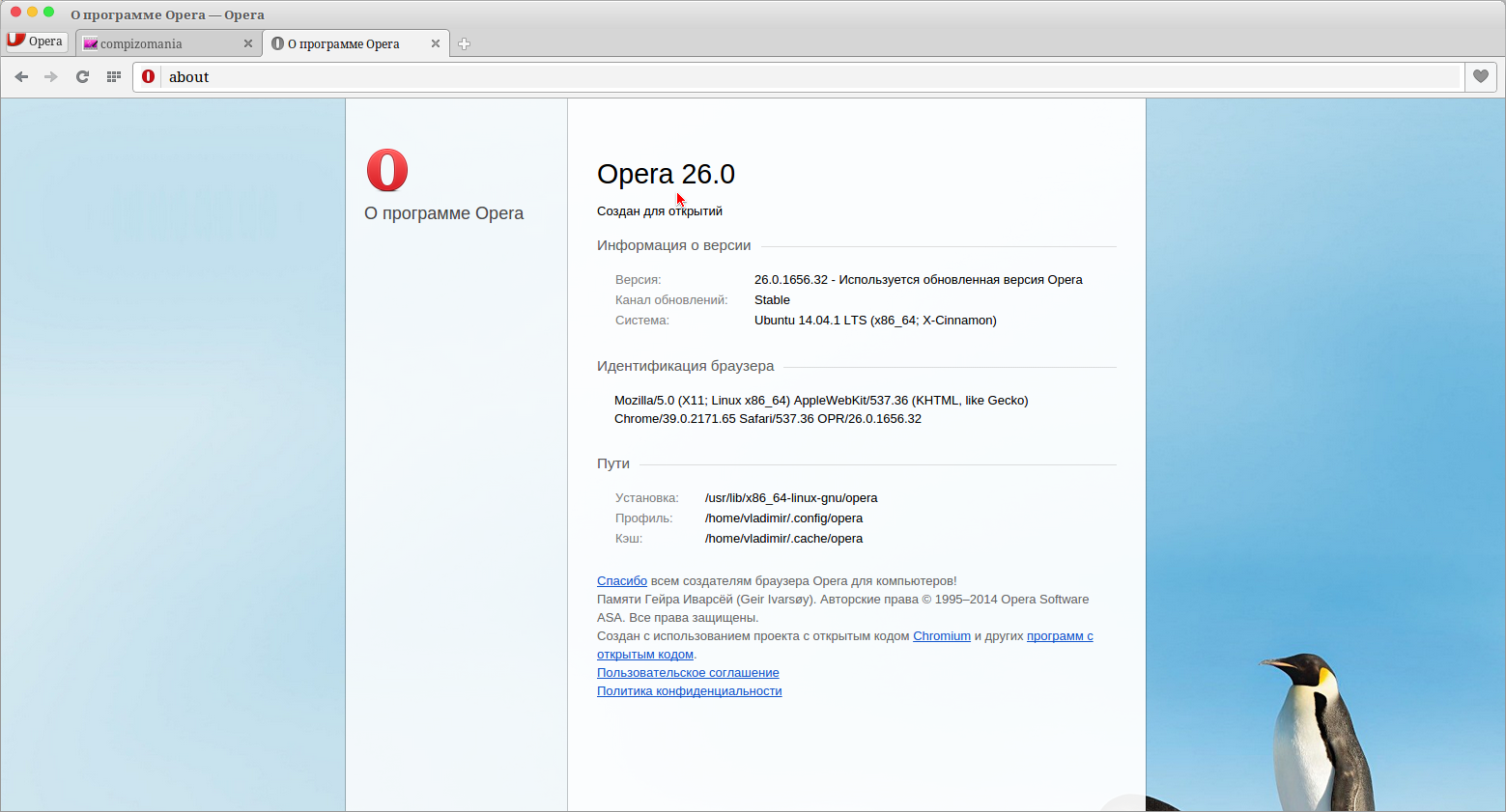This screenshot has width=1506, height=812.
Task: Click О программе Opera sidebar title
Action: 443,213
